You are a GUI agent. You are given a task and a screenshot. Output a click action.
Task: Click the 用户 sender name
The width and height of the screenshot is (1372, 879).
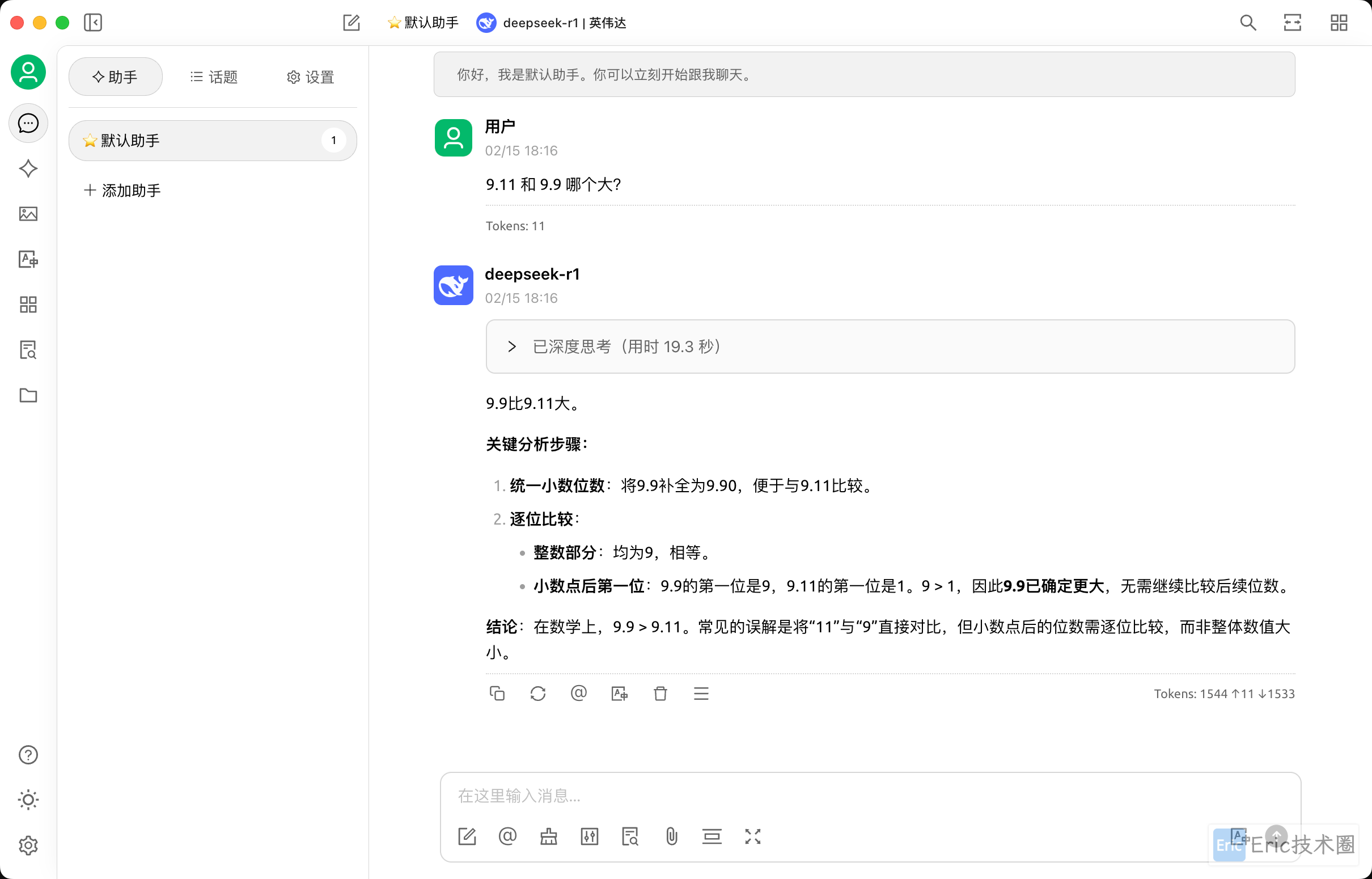click(x=500, y=126)
